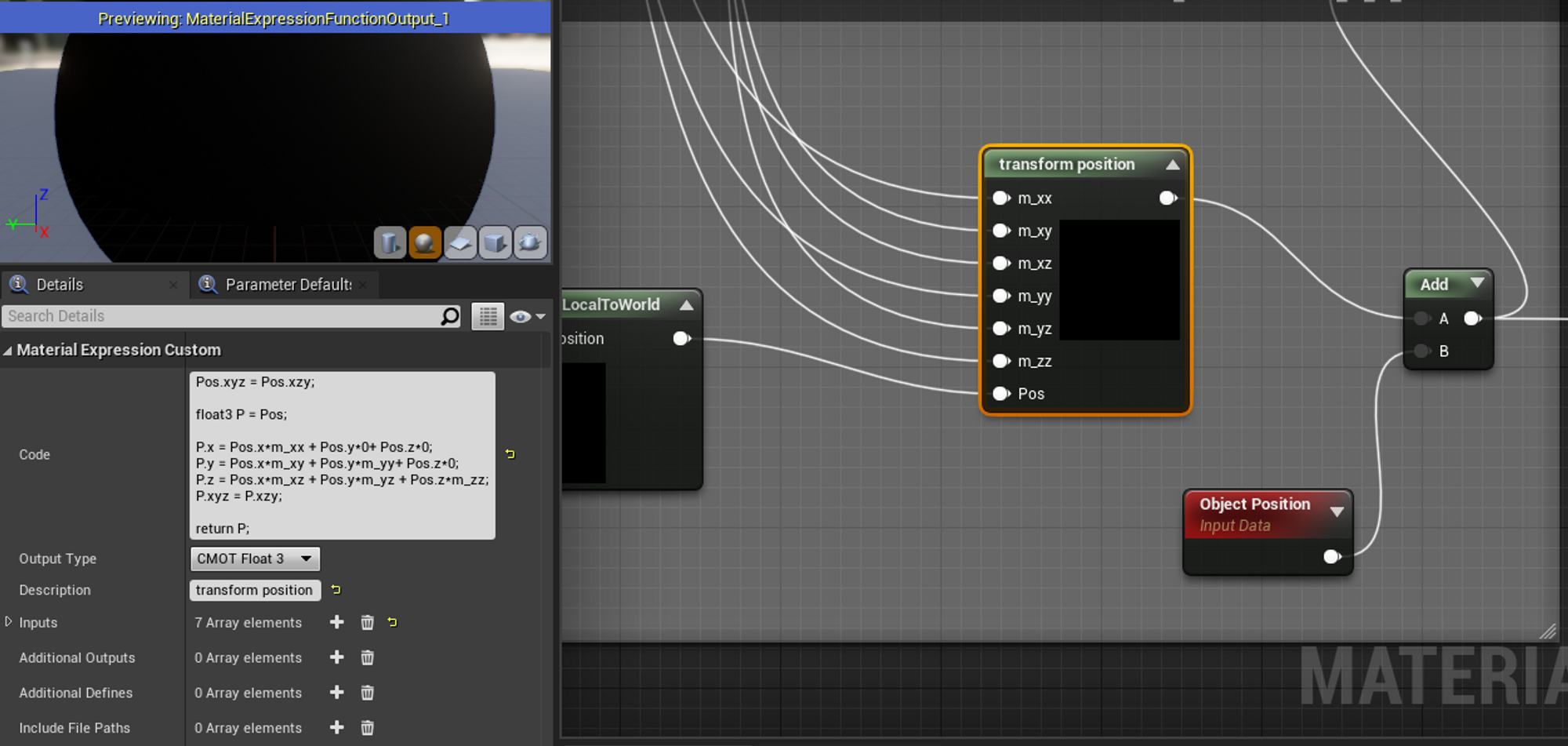Remove all Include File Paths elements
The height and width of the screenshot is (746, 1568).
coord(367,728)
